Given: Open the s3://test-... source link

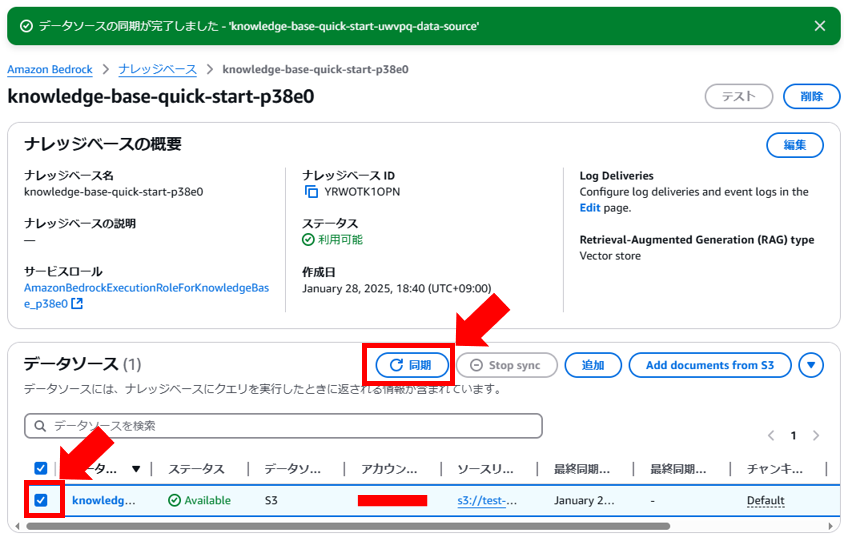Looking at the screenshot, I should point(487,501).
